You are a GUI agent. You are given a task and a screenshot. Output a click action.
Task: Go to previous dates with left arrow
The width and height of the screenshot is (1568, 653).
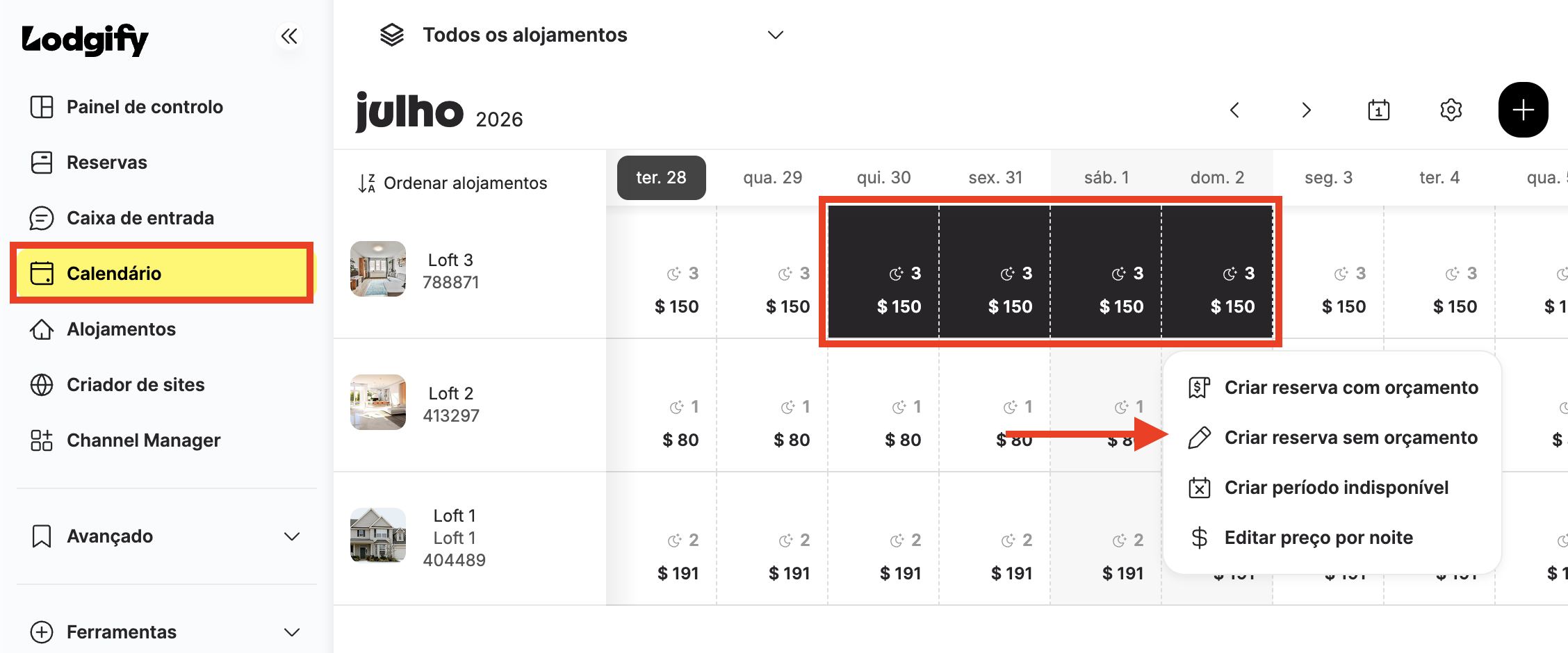1234,110
